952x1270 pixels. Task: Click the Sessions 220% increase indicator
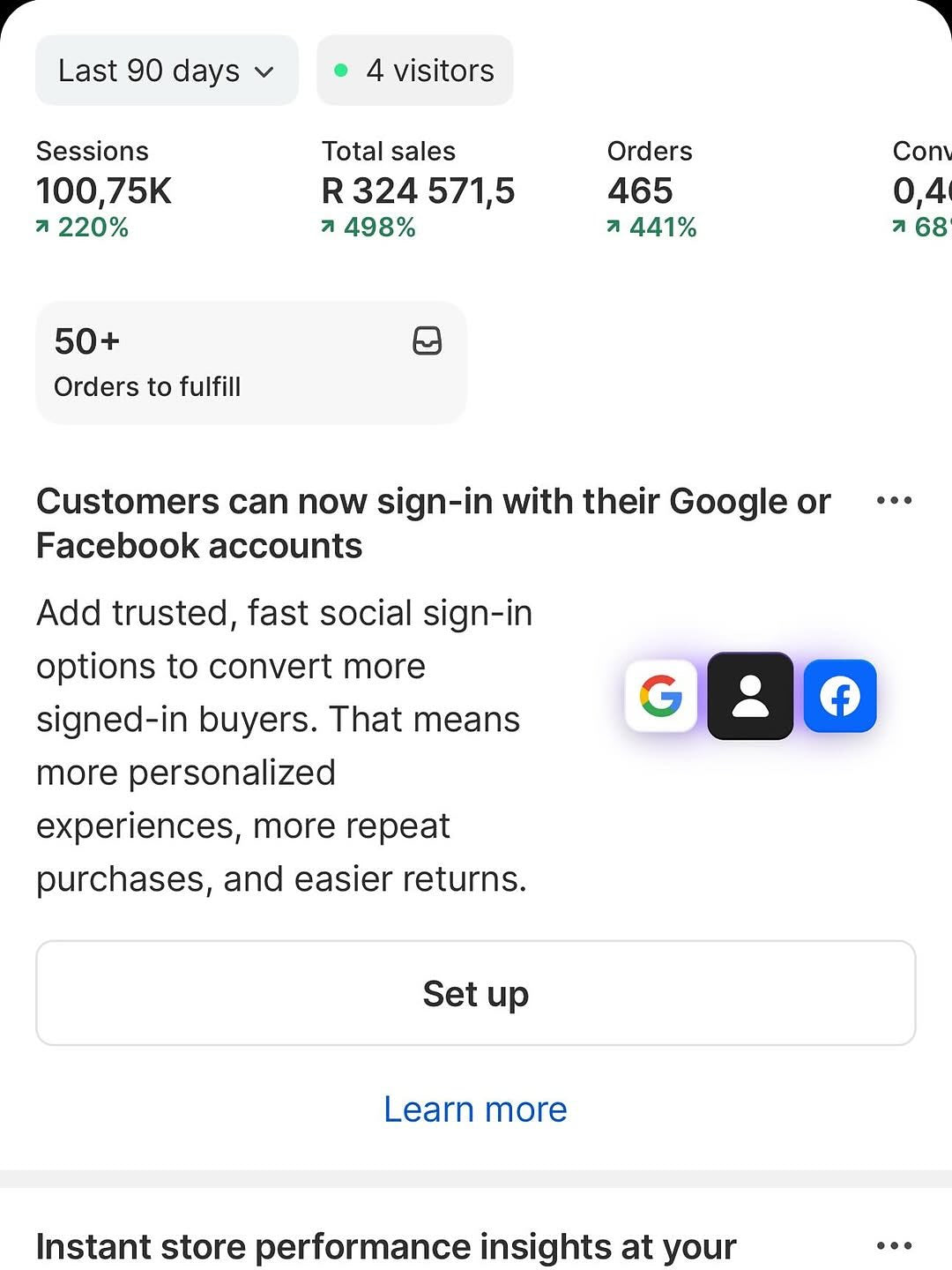click(83, 228)
